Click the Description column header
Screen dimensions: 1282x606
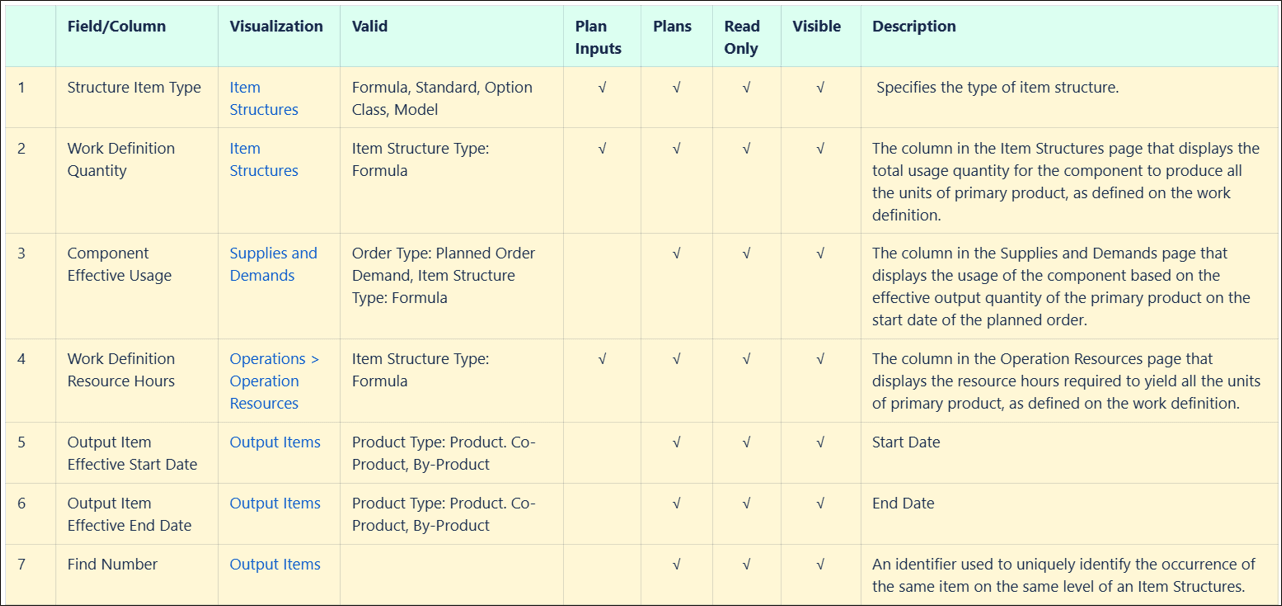914,26
